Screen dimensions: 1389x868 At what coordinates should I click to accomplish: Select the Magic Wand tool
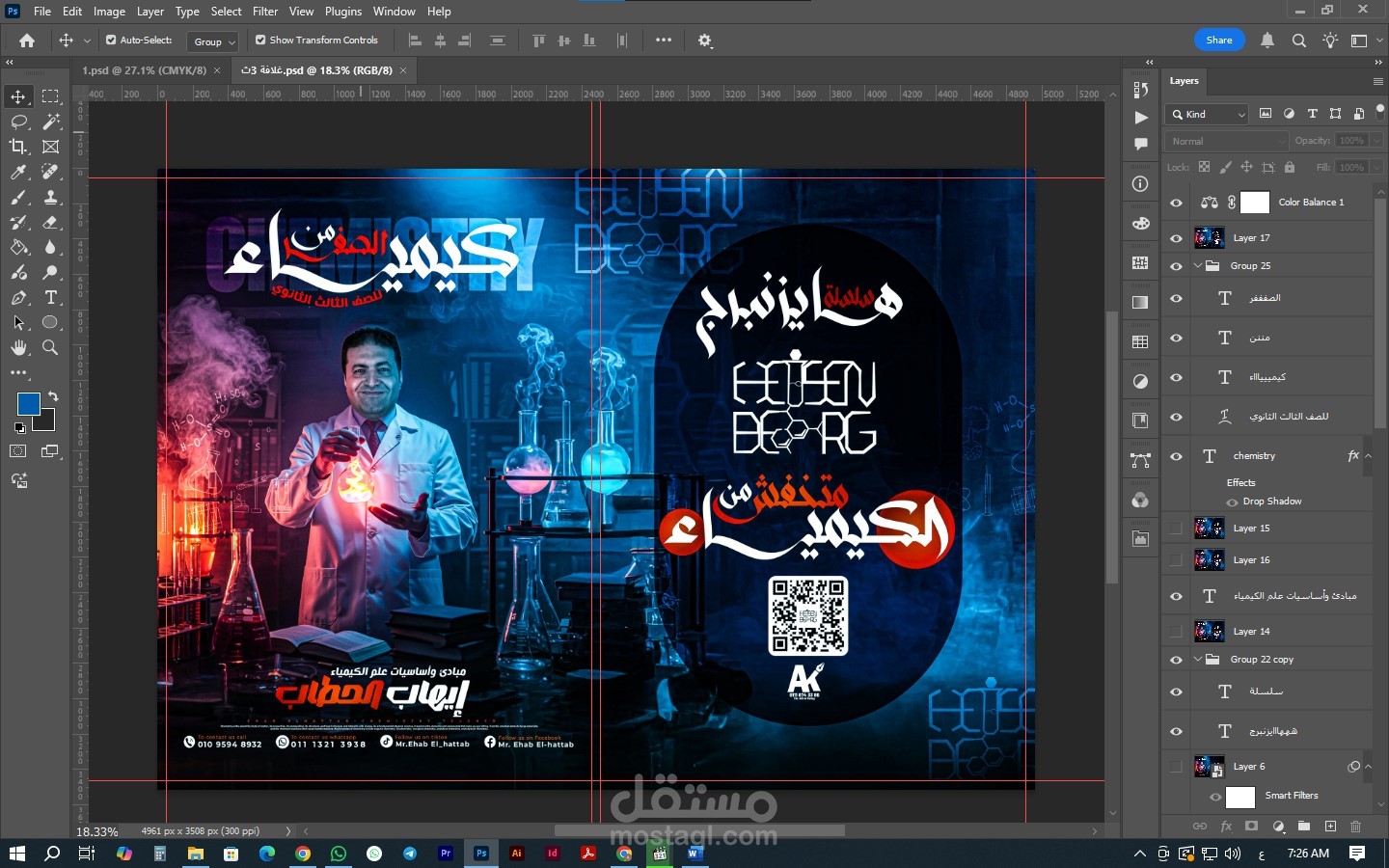click(x=51, y=122)
